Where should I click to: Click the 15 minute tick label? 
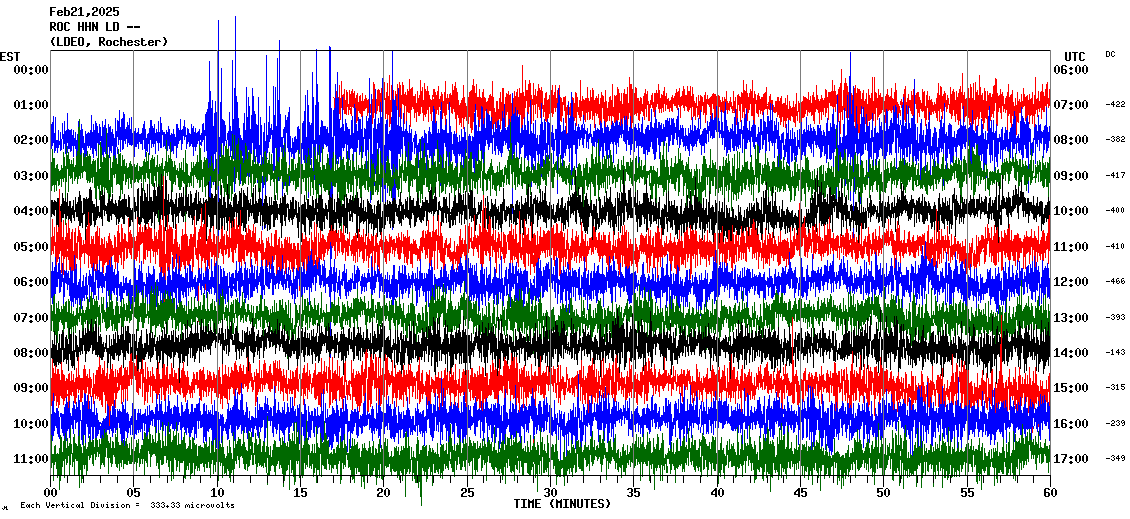pyautogui.click(x=300, y=493)
